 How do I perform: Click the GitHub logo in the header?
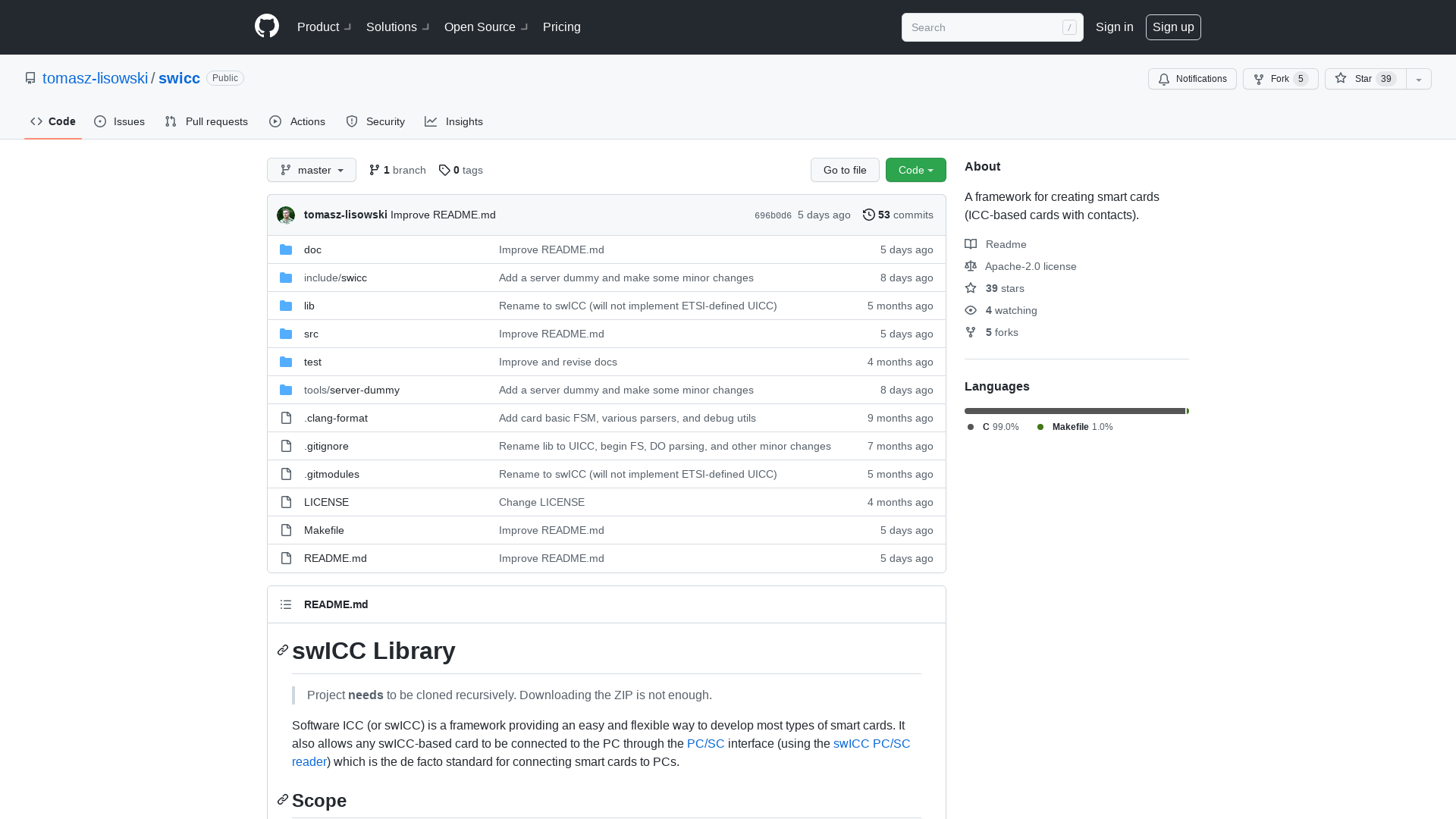266,27
